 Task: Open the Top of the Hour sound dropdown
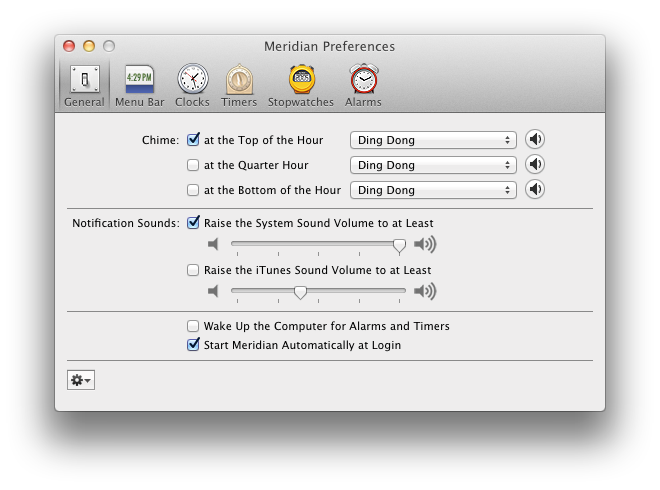(433, 140)
